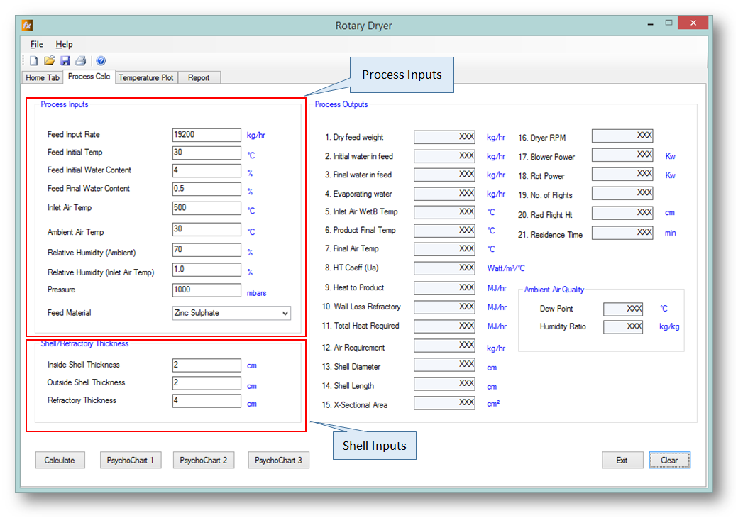Screen dimensions: 736x517
Task: Open the Feed Material dropdown
Action: [231, 313]
